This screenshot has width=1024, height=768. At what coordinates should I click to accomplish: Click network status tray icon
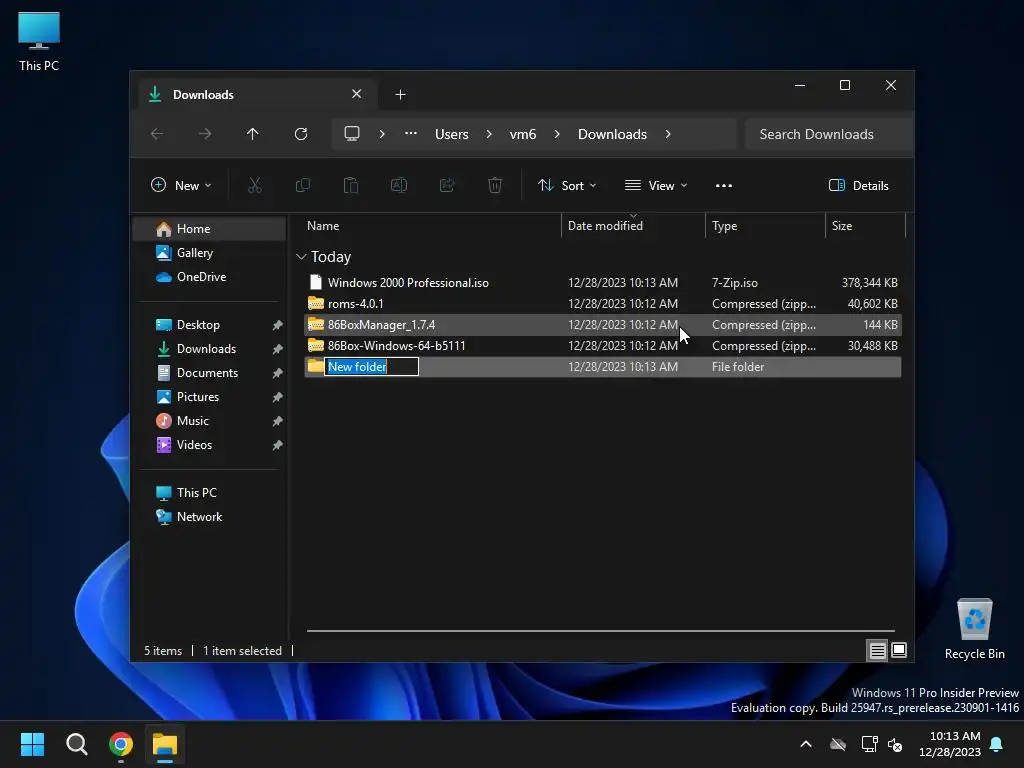[x=869, y=744]
